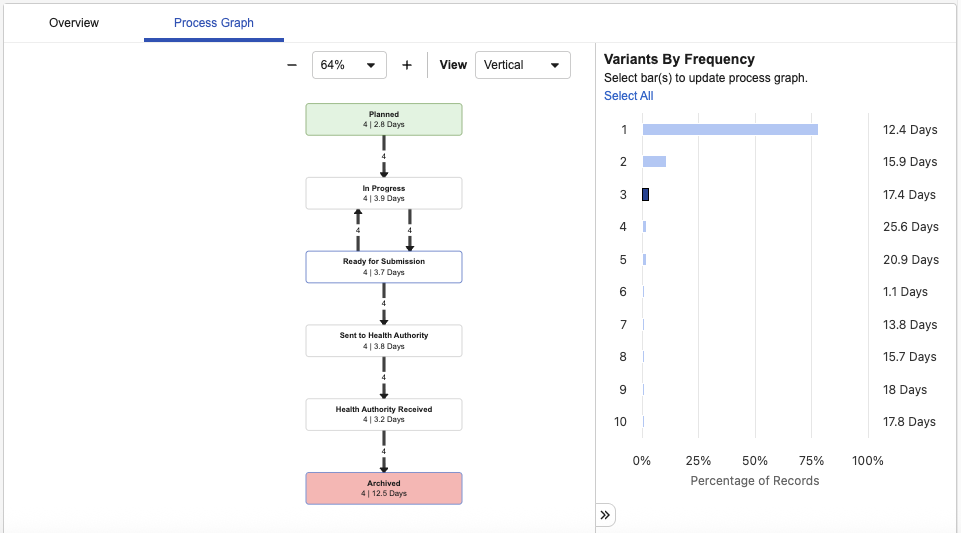Deselect the highlighted variant 3 bar
961x533 pixels.
(x=646, y=194)
